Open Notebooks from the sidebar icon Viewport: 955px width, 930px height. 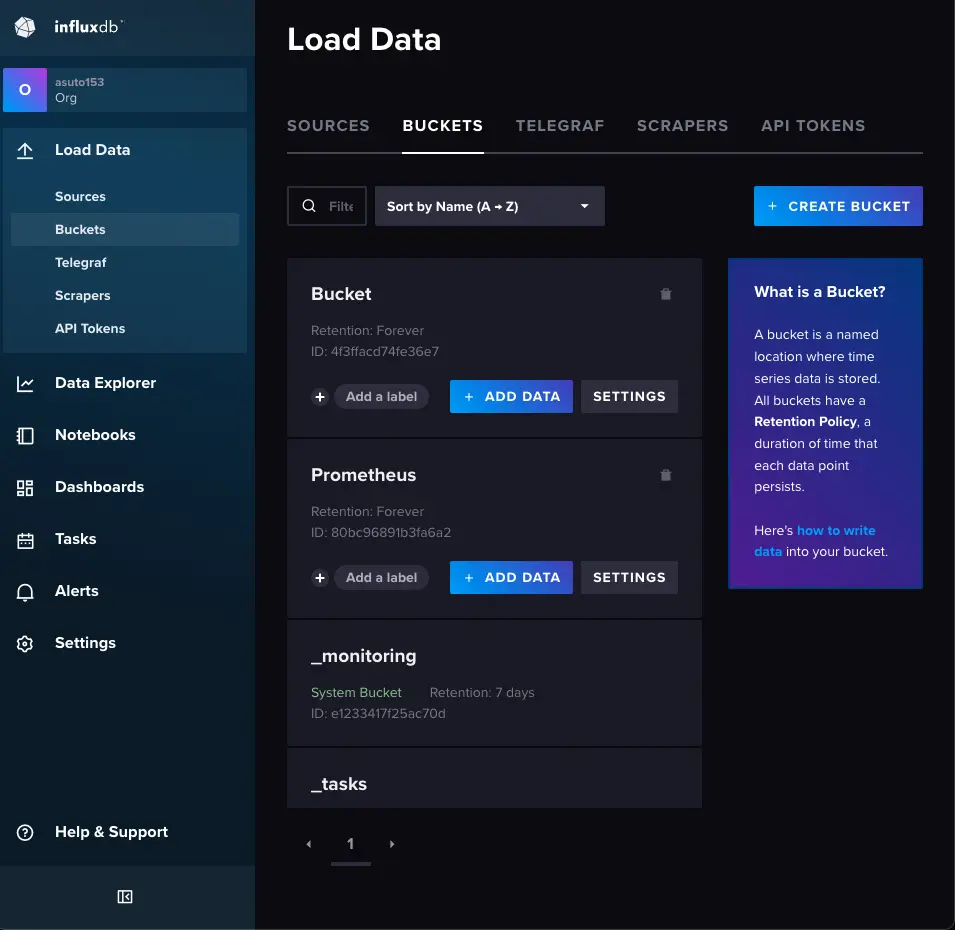pos(24,434)
